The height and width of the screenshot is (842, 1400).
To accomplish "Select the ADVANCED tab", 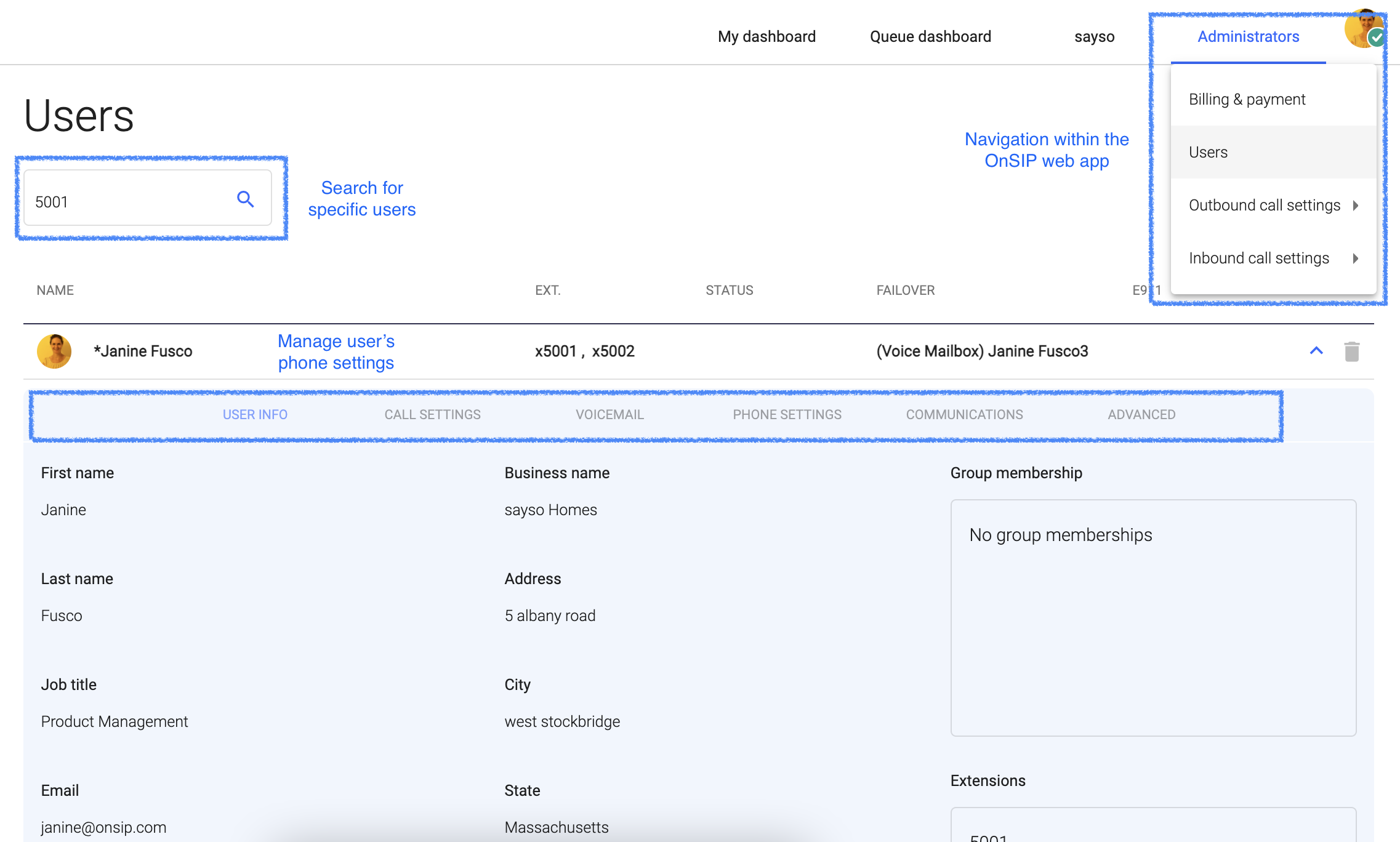I will tap(1140, 414).
